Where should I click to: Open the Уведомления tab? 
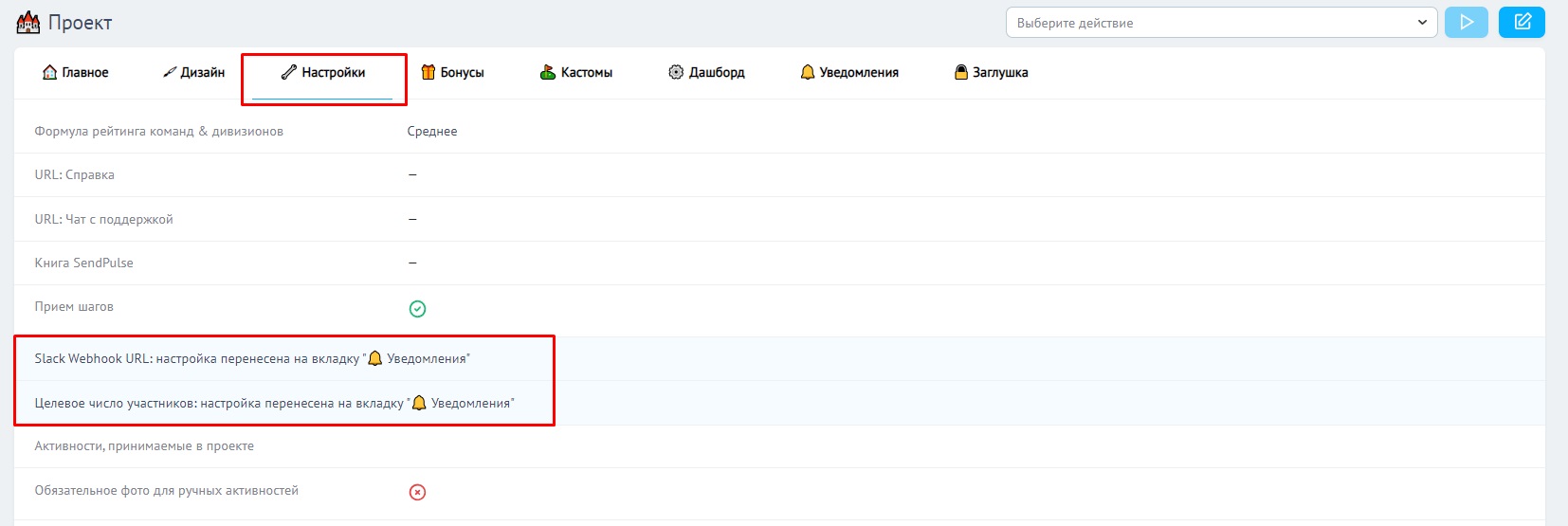click(848, 72)
